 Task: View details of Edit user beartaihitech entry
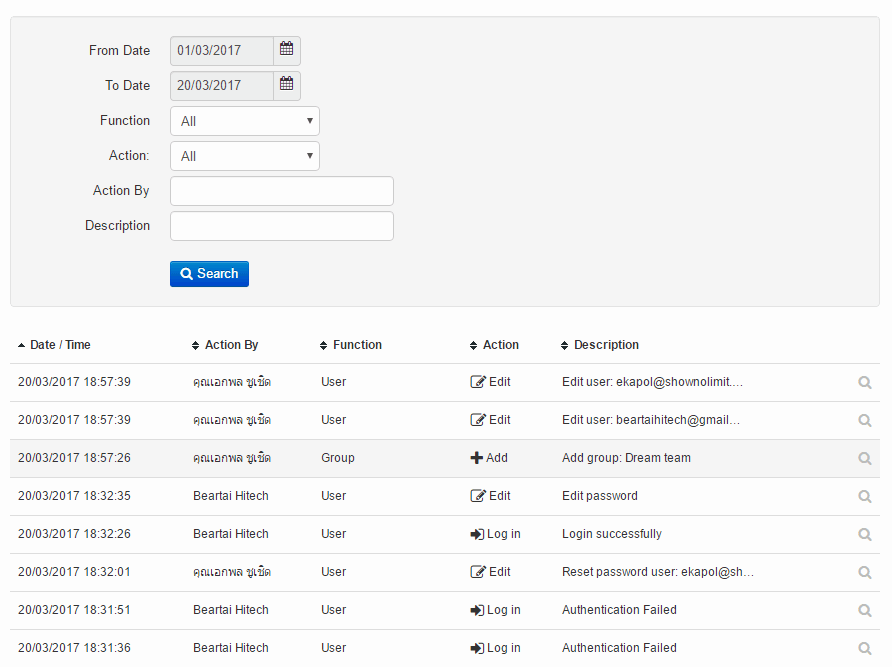(865, 420)
